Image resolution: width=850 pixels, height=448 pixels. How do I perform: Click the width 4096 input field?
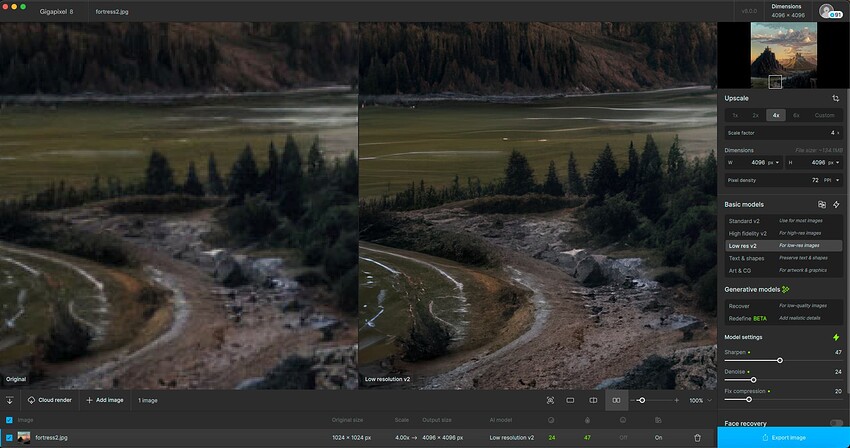(753, 163)
